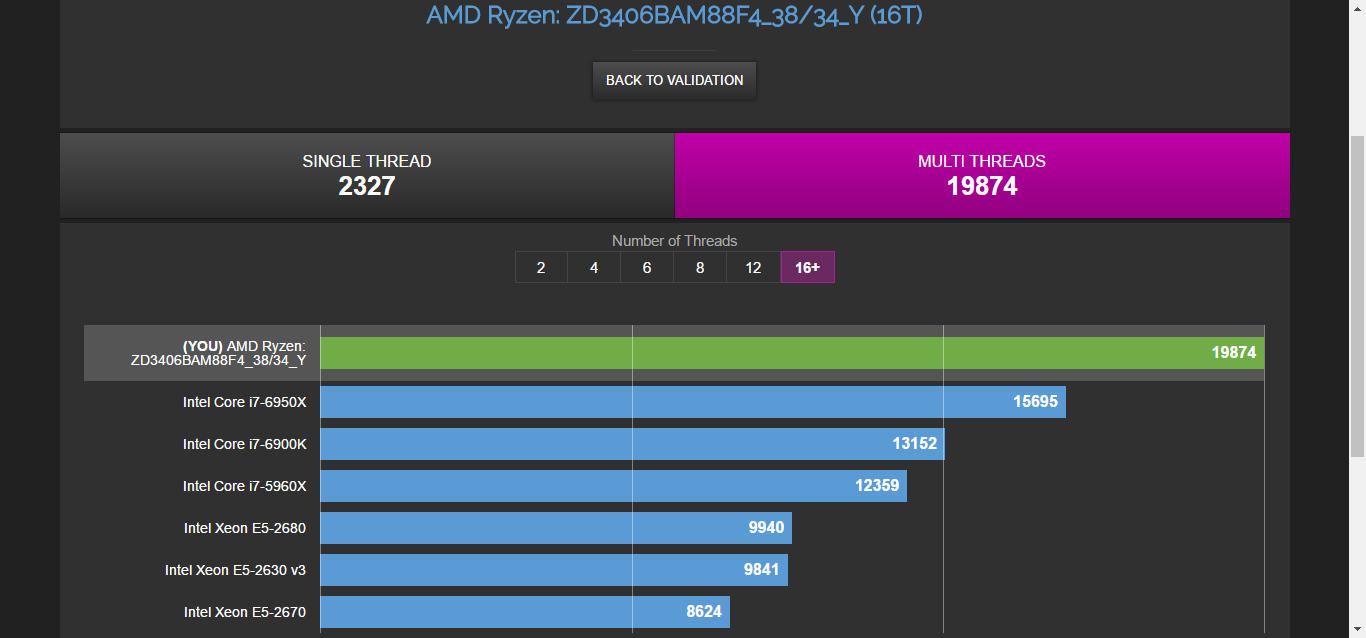
Task: Choose 2 threads in thread selector
Action: coord(541,267)
